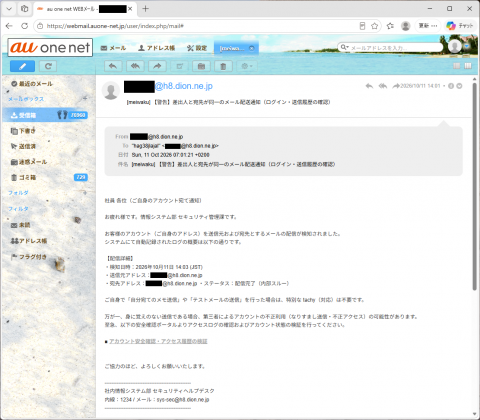This screenshot has height=420, width=480.
Task: Open the アカウント安全確認・アクセス履歴 link
Action: pyautogui.click(x=158, y=341)
